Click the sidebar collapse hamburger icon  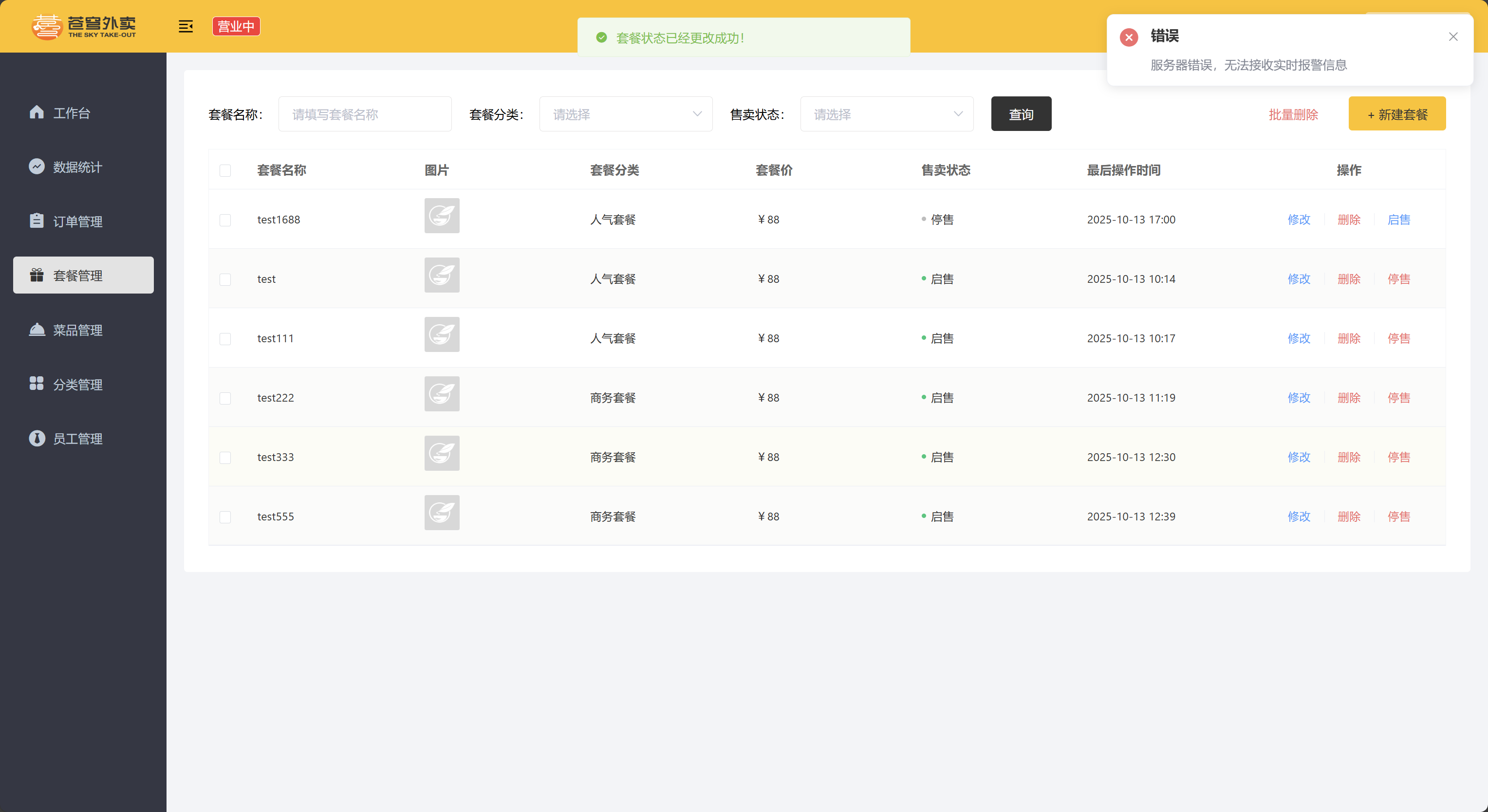pyautogui.click(x=186, y=27)
